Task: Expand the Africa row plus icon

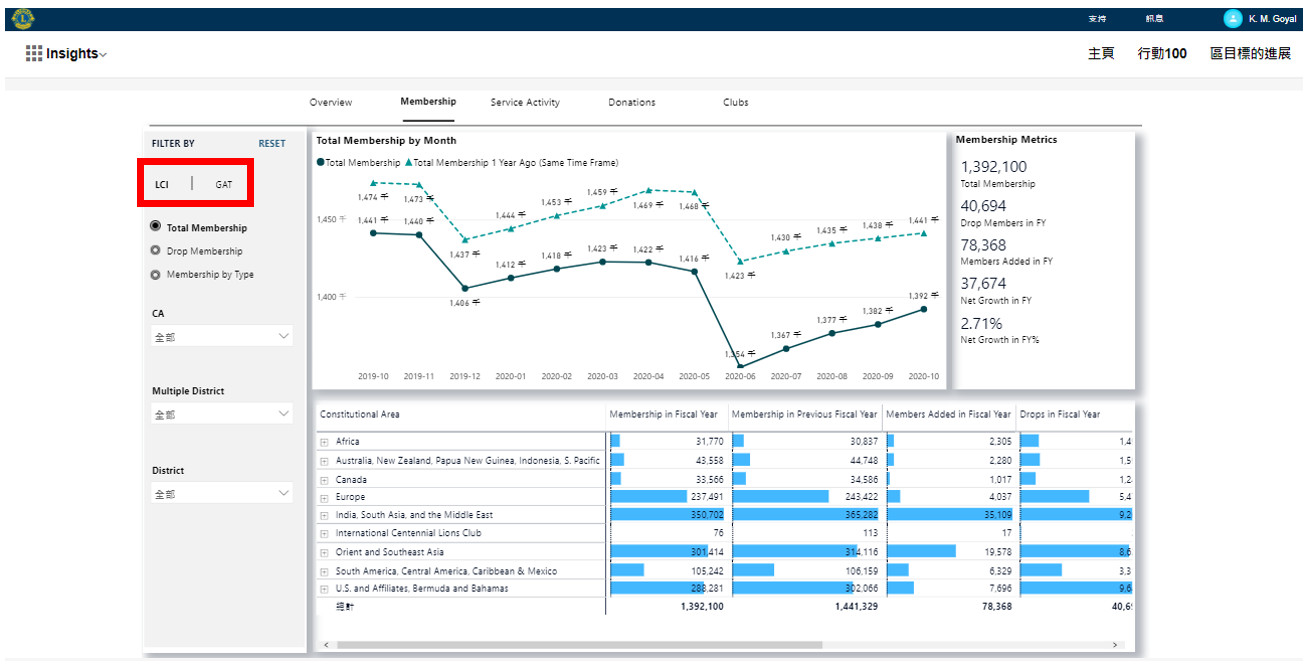Action: [x=324, y=442]
